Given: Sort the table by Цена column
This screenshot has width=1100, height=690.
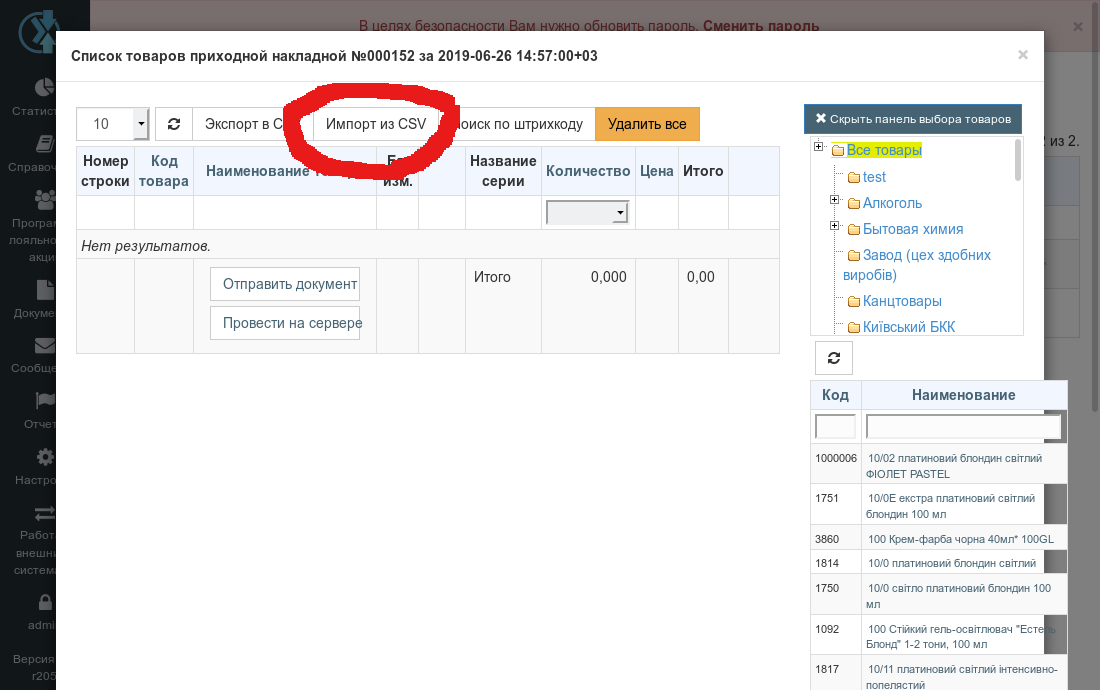Looking at the screenshot, I should pos(657,171).
